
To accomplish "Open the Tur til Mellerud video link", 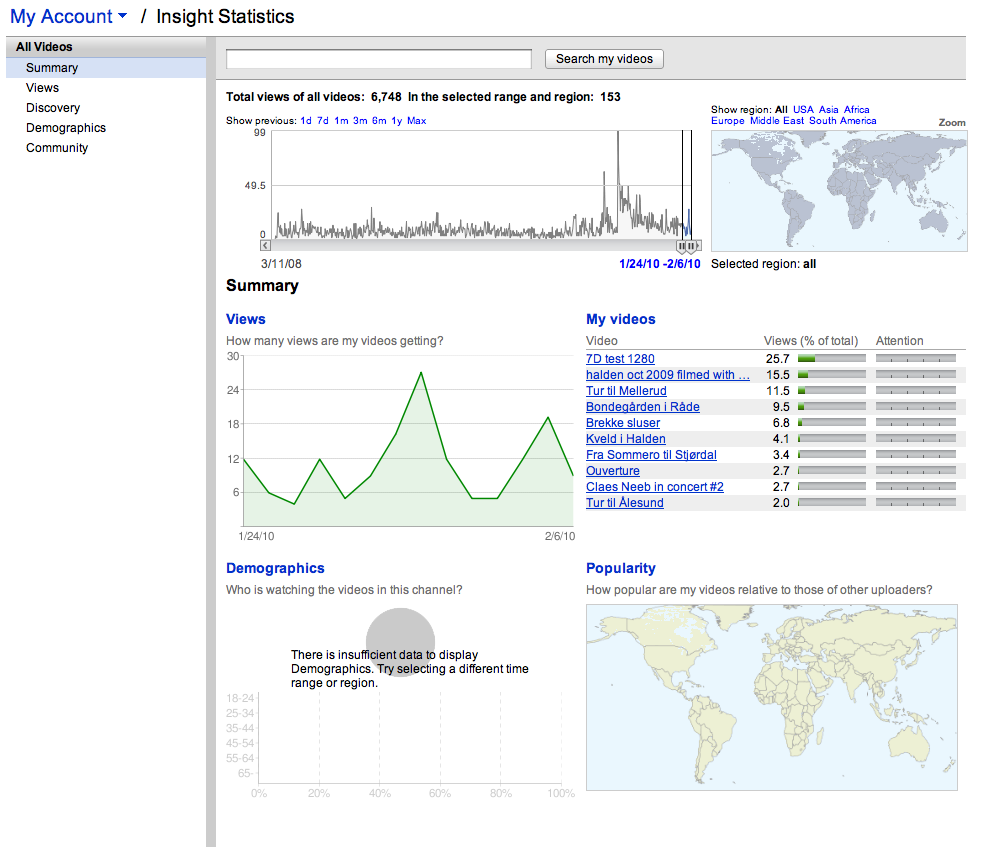I will (626, 391).
